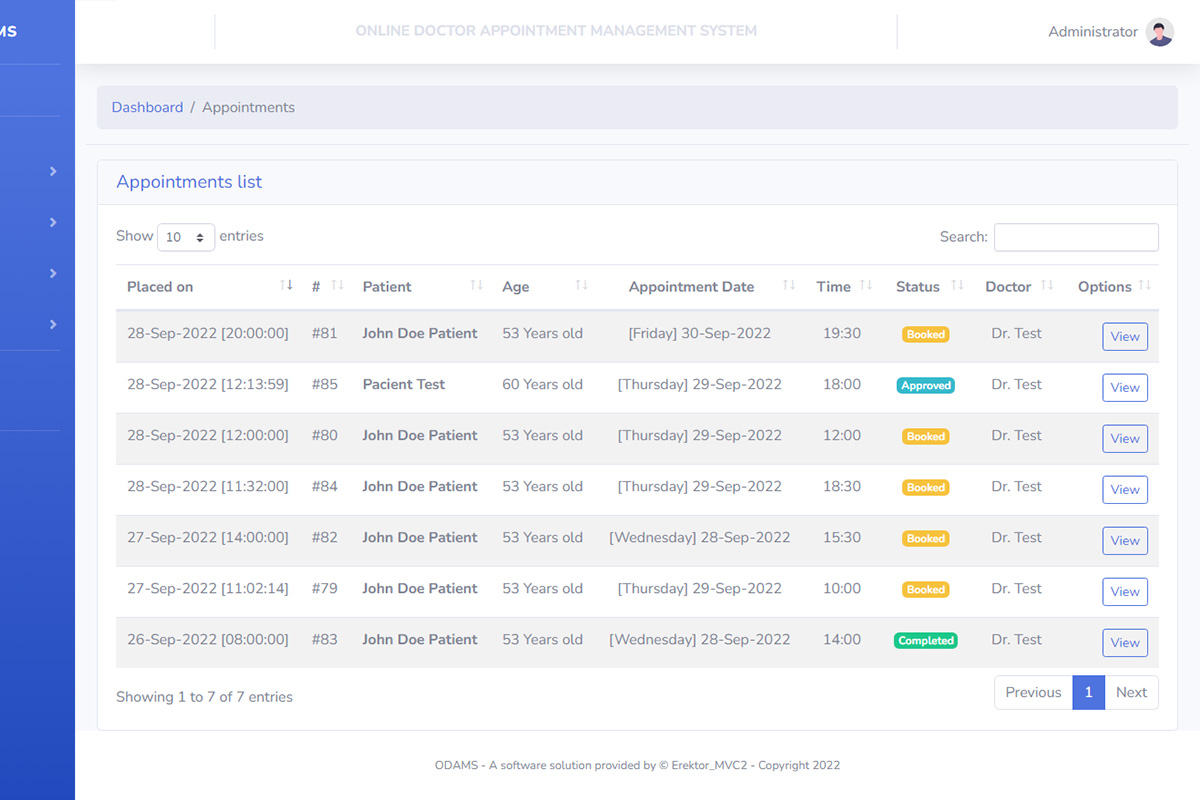Sort by appointment number column arrows

tap(337, 286)
